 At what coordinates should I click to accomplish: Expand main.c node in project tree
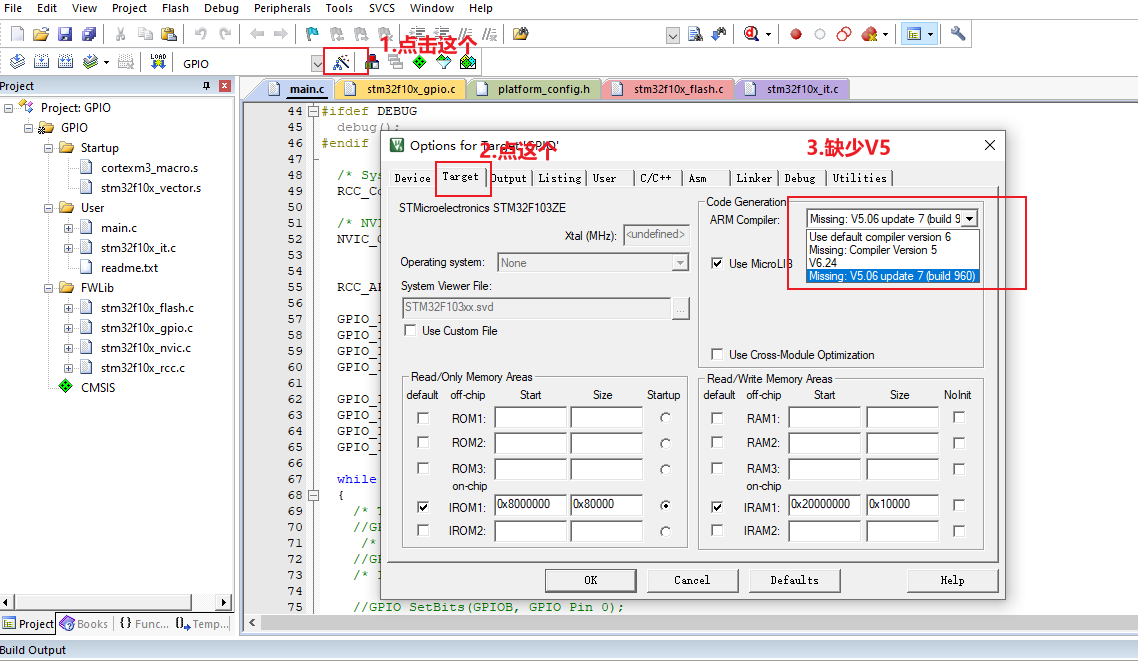tap(68, 228)
